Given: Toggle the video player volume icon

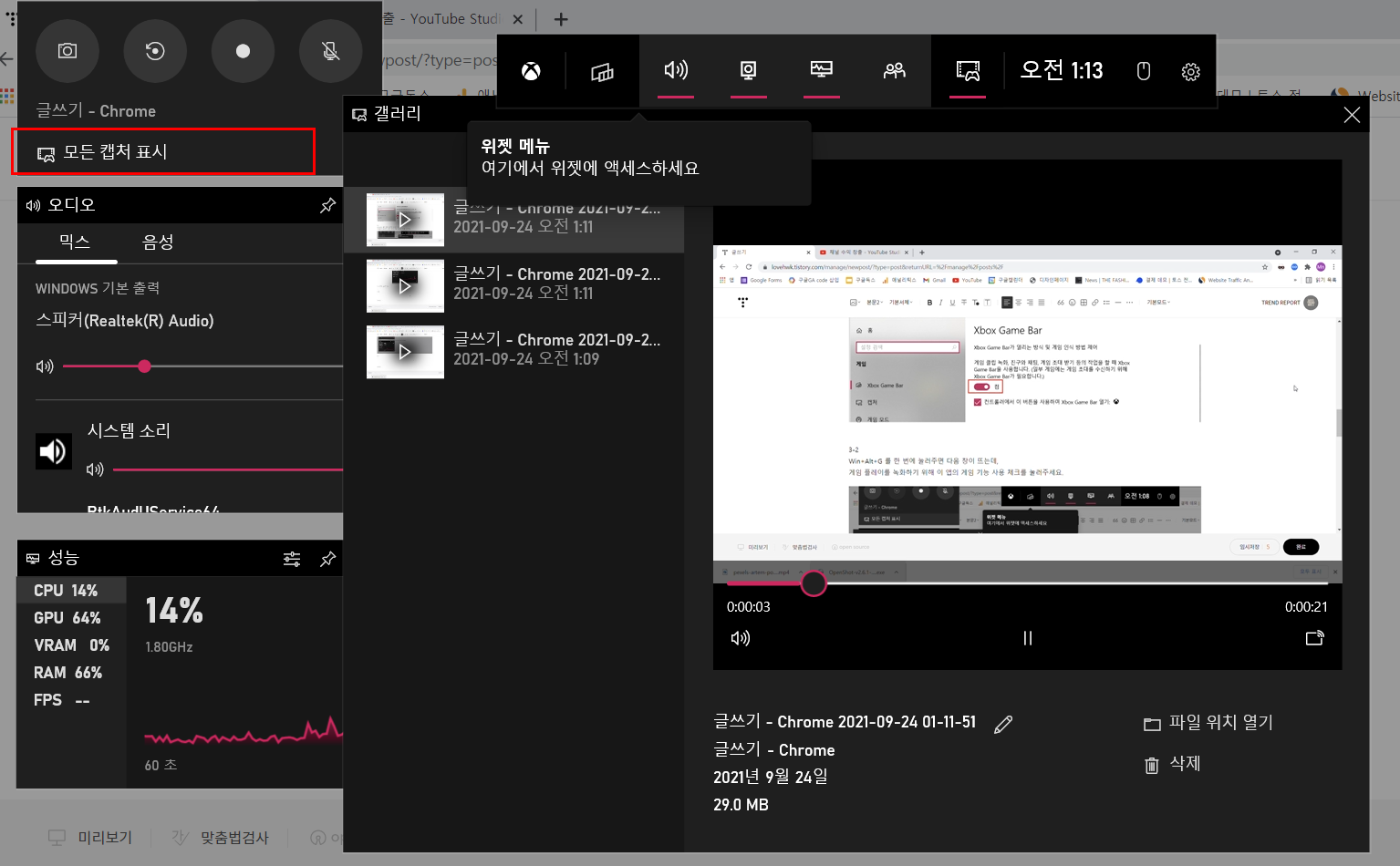Looking at the screenshot, I should click(741, 638).
